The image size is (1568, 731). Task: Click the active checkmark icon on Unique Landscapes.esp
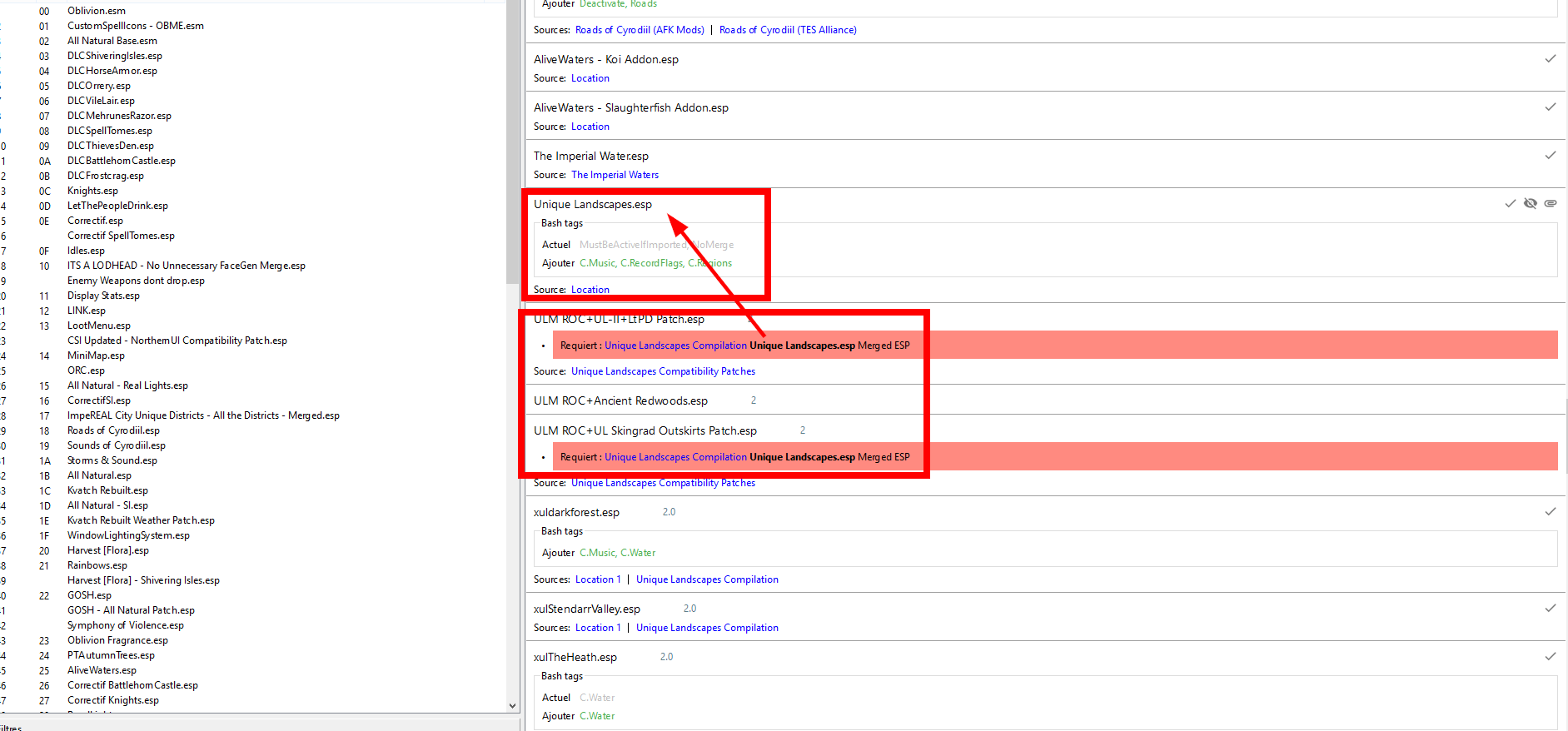1511,204
